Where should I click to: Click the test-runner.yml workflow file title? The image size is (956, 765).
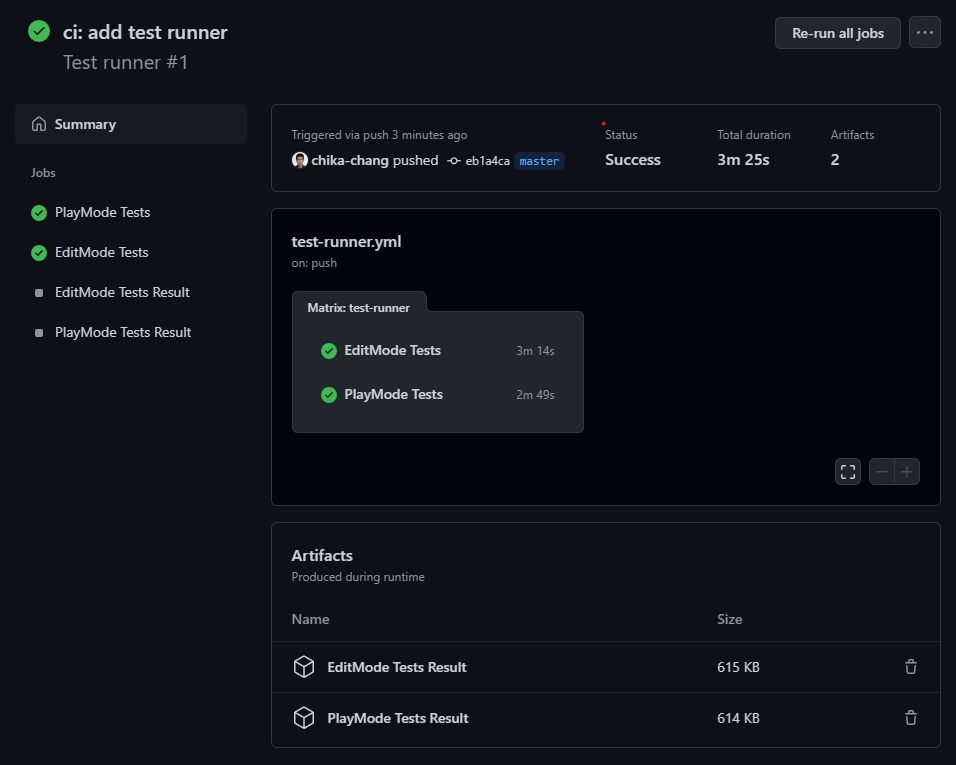pos(346,242)
